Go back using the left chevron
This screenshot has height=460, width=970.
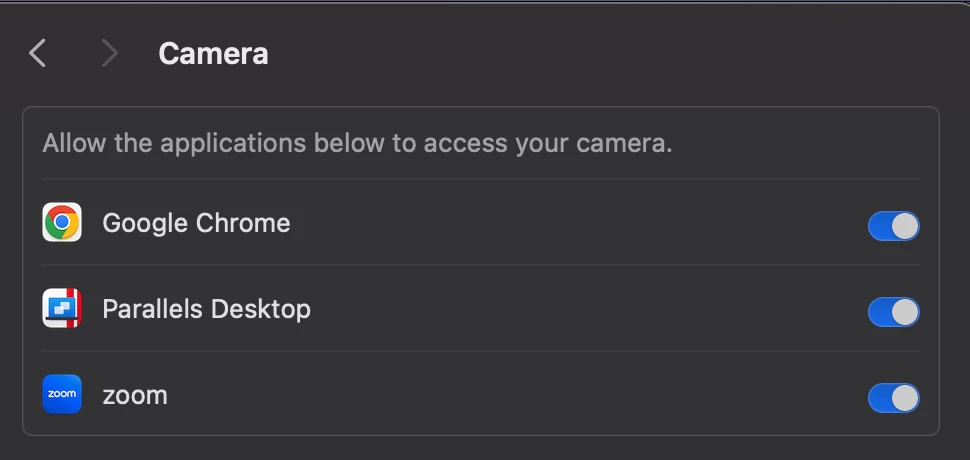tap(37, 53)
